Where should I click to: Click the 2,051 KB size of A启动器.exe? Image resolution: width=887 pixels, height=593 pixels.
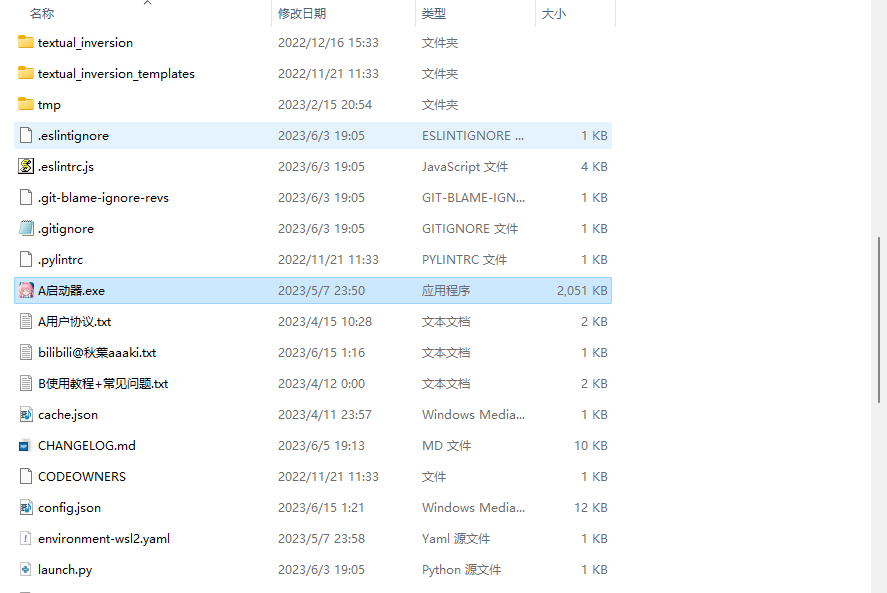pos(582,290)
